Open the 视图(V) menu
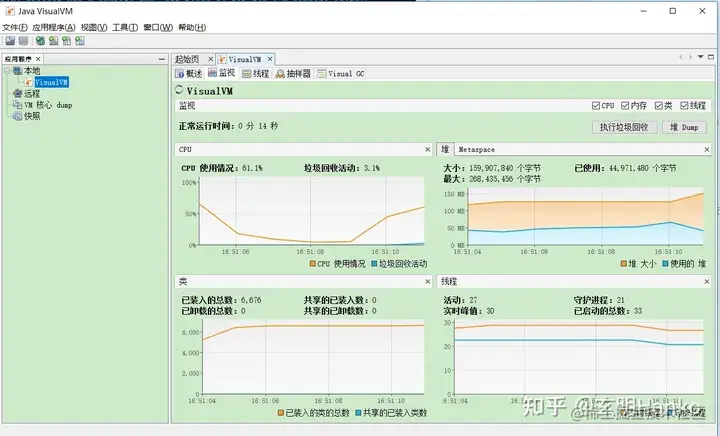 94,28
